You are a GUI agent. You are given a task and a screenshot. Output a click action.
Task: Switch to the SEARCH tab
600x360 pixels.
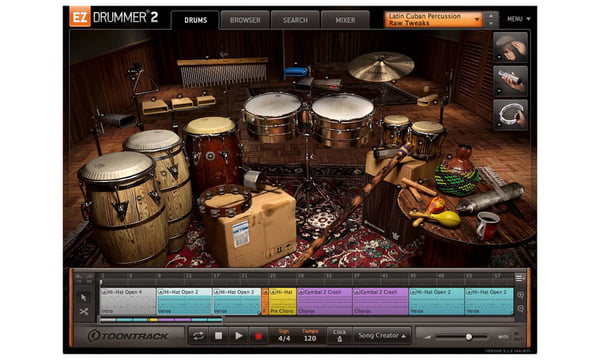(x=295, y=20)
